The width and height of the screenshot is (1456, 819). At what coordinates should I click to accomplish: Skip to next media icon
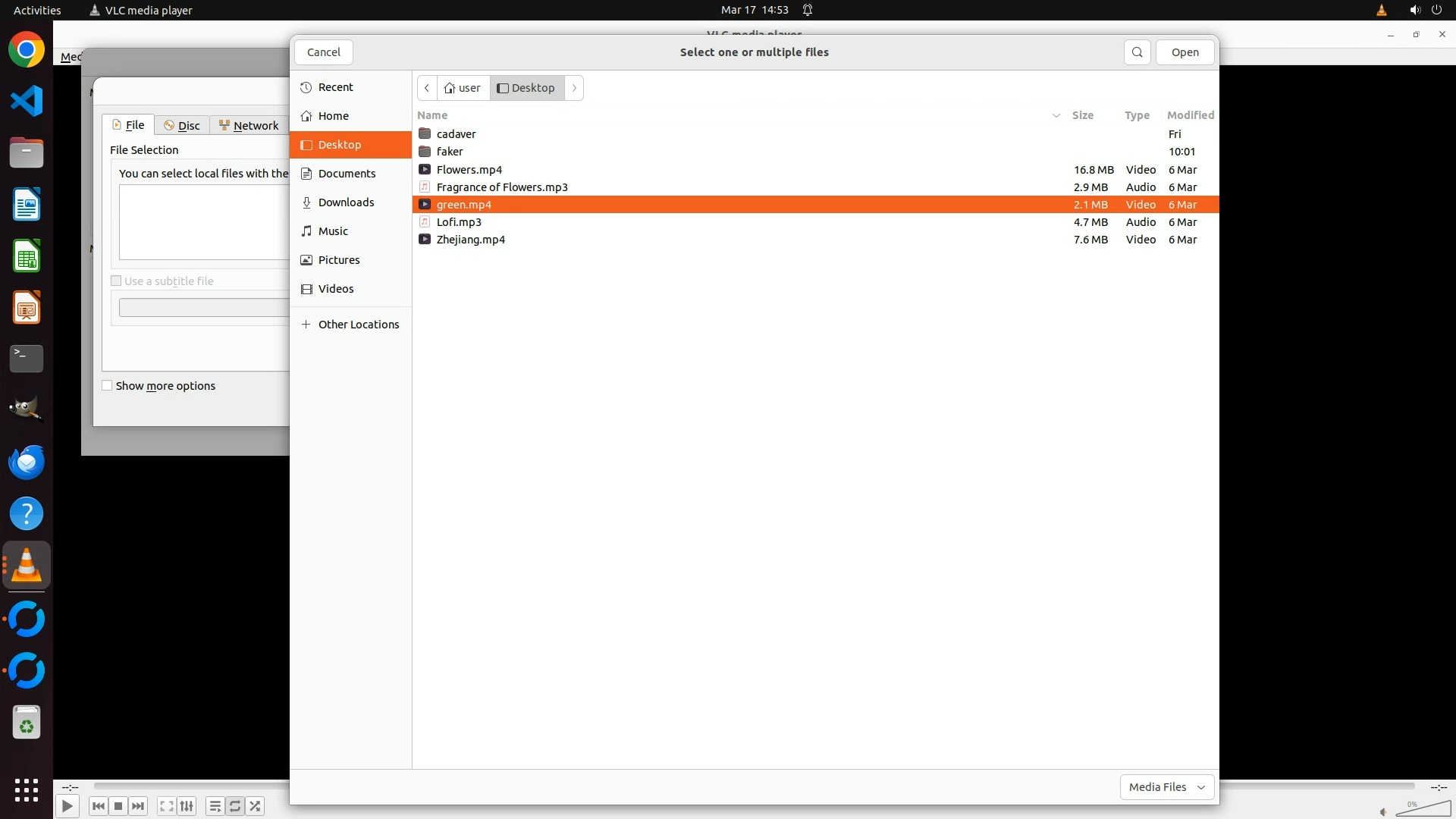(138, 806)
